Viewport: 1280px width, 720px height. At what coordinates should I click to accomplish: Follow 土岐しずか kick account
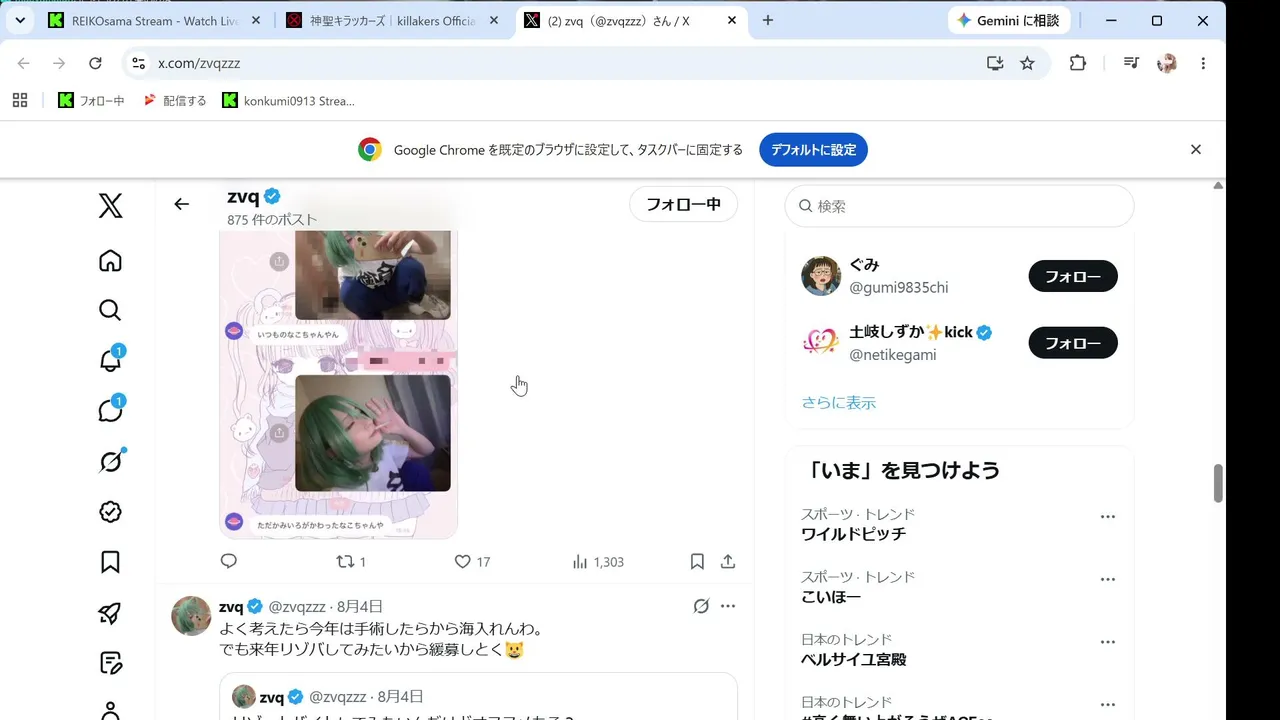tap(1073, 343)
